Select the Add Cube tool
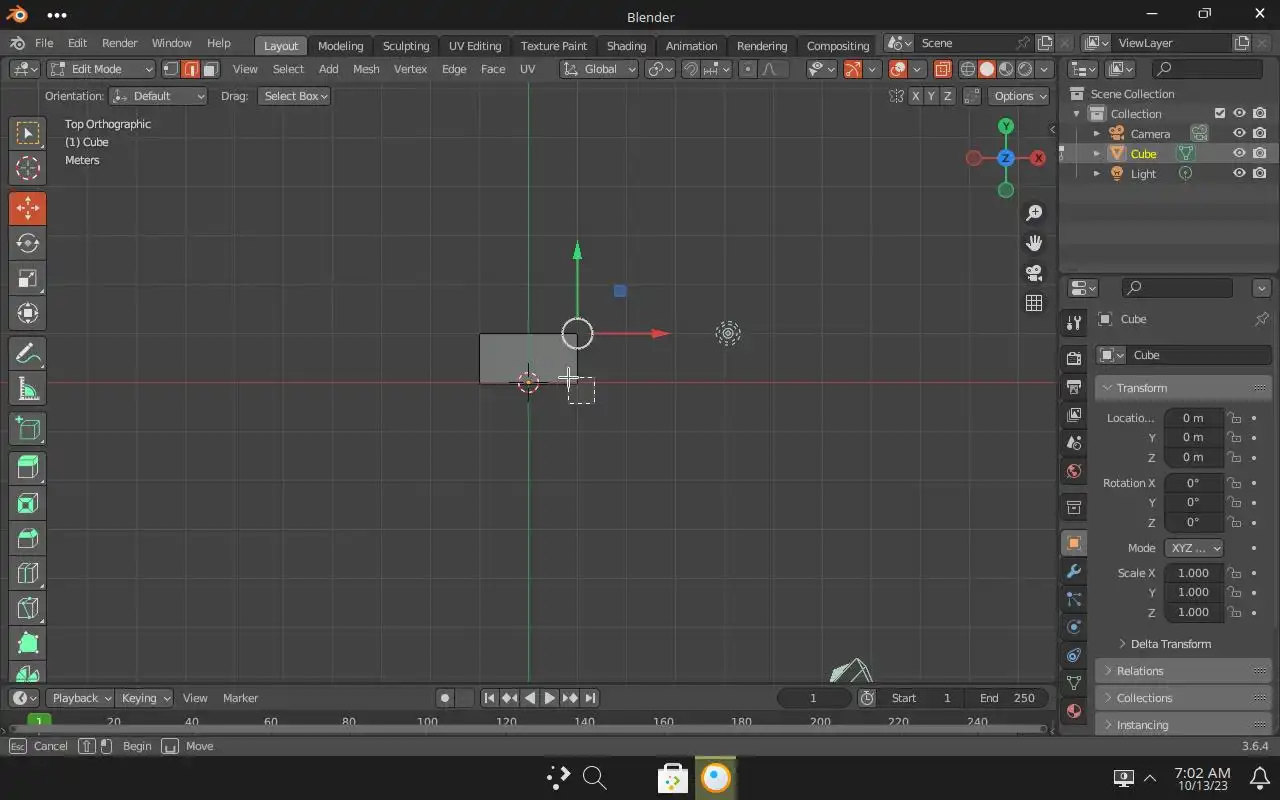Viewport: 1280px width, 800px height. click(28, 429)
